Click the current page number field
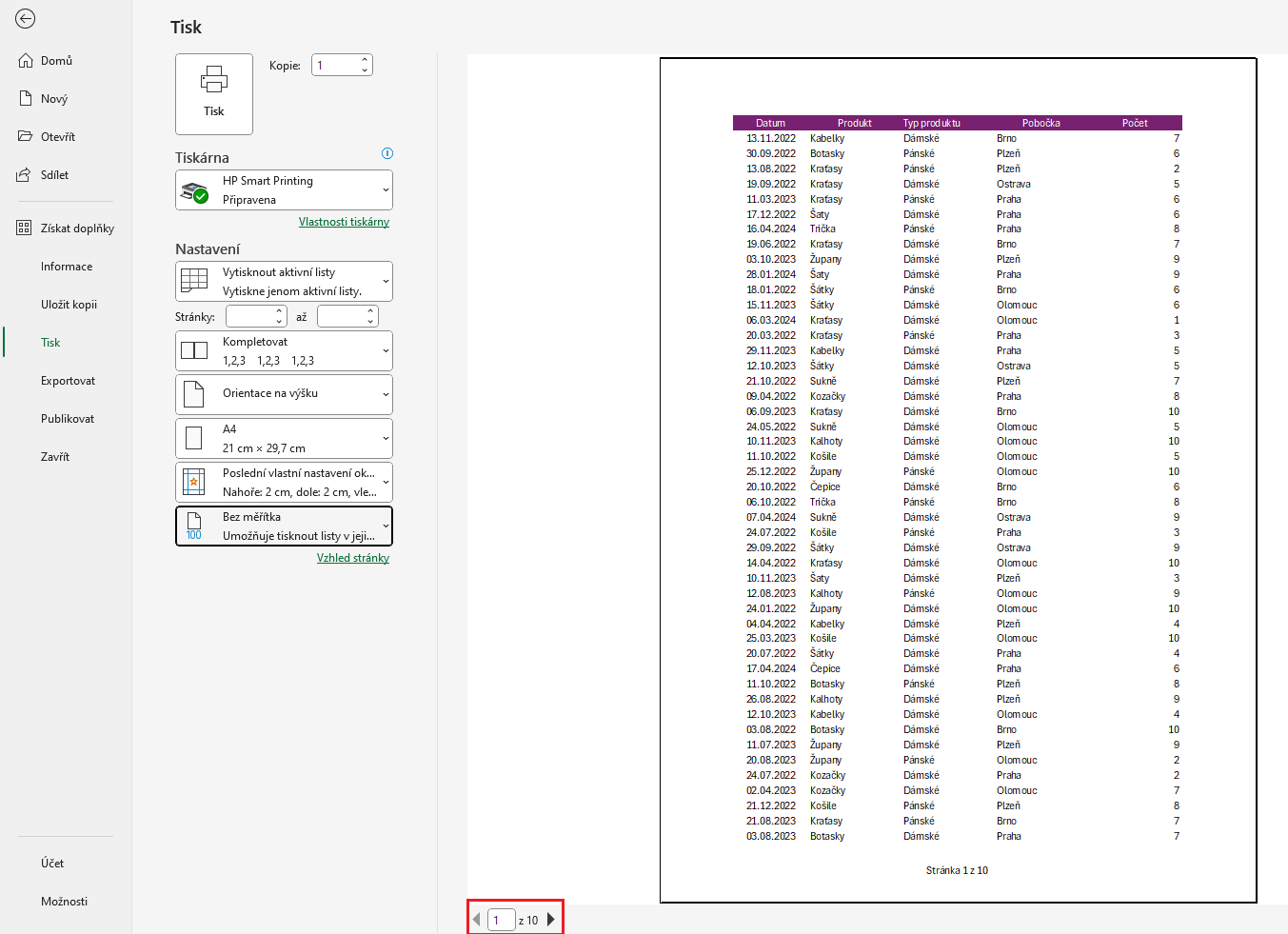This screenshot has width=1288, height=934. point(501,920)
